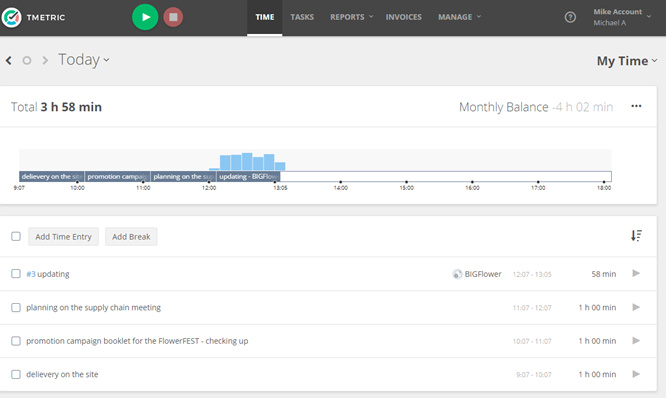Change sort order of time entries

(x=636, y=236)
